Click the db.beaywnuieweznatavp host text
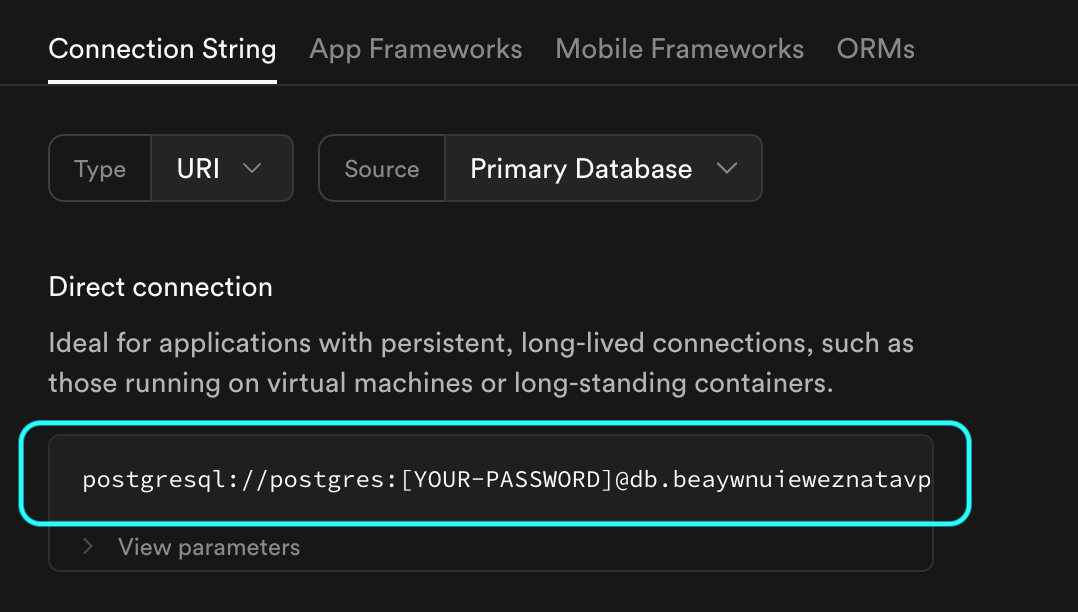Viewport: 1078px width, 612px height. pos(788,480)
